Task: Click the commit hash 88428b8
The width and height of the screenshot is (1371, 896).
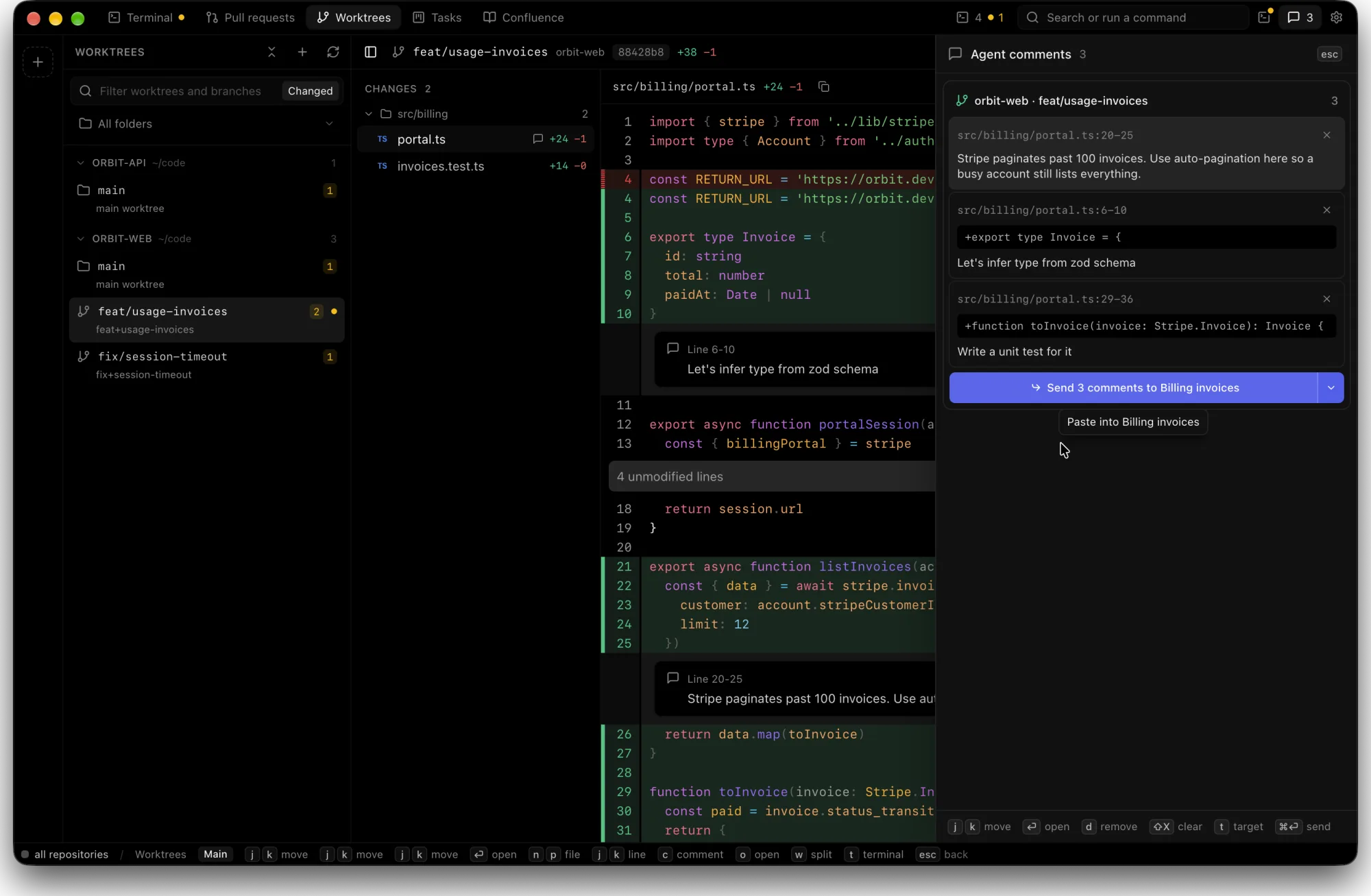Action: point(640,52)
